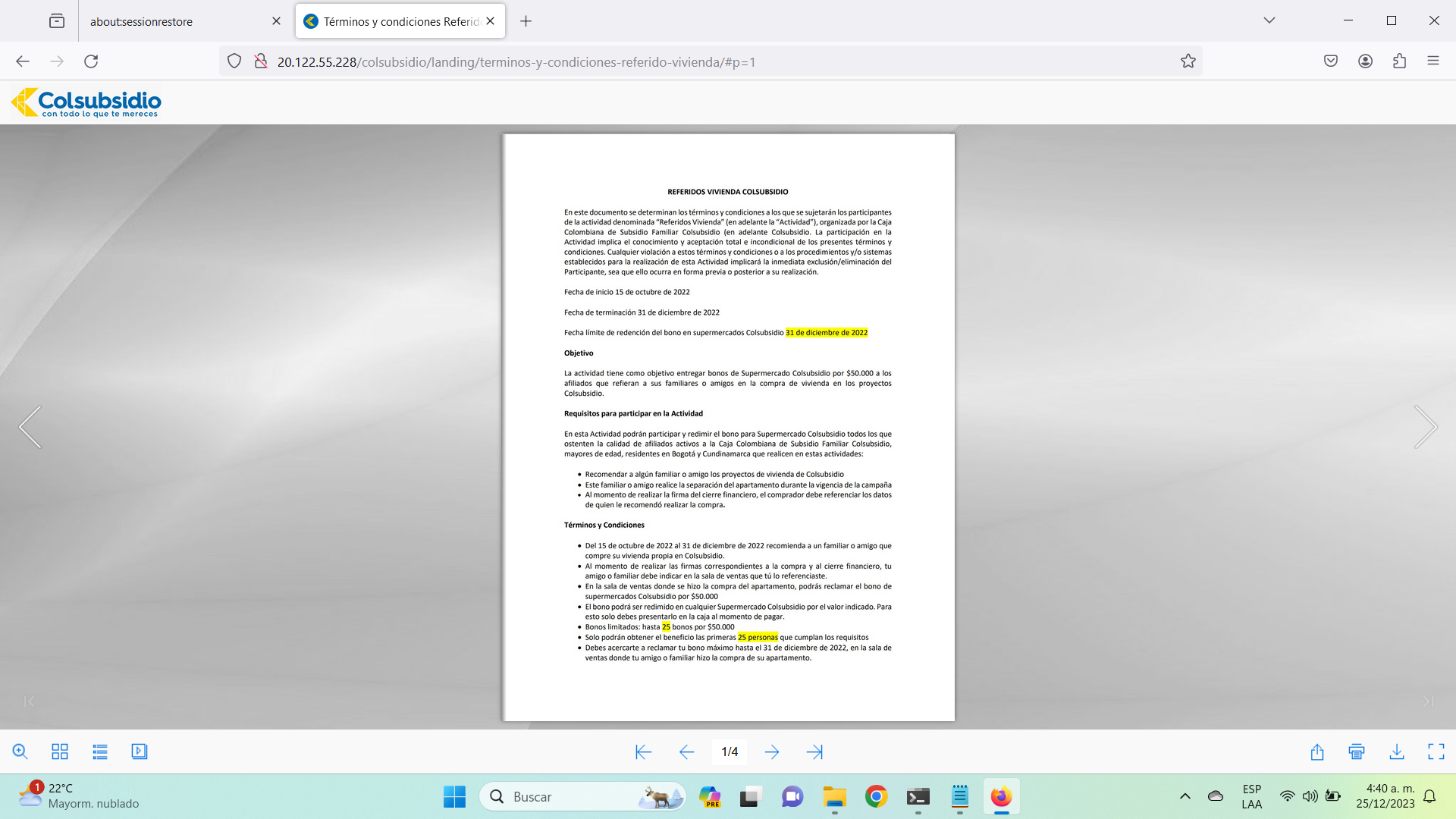Show hidden icons in system tray
This screenshot has width=1456, height=819.
1185,796
